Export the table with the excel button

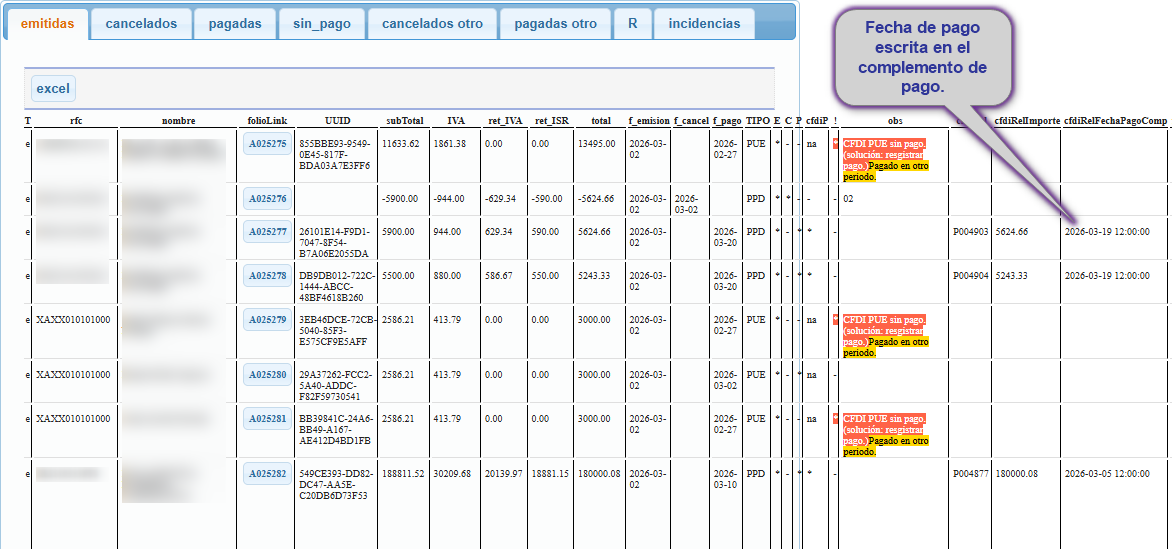(53, 88)
